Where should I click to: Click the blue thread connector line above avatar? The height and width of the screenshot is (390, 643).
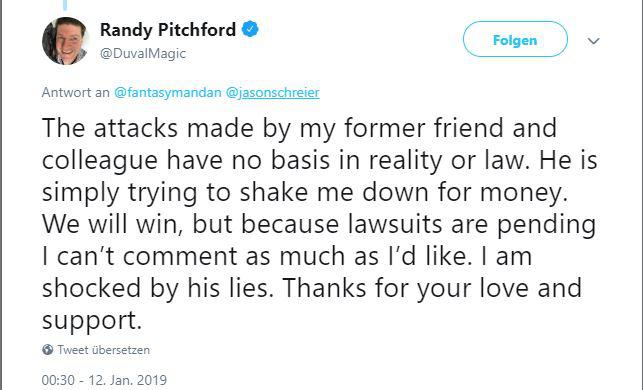coord(65,5)
